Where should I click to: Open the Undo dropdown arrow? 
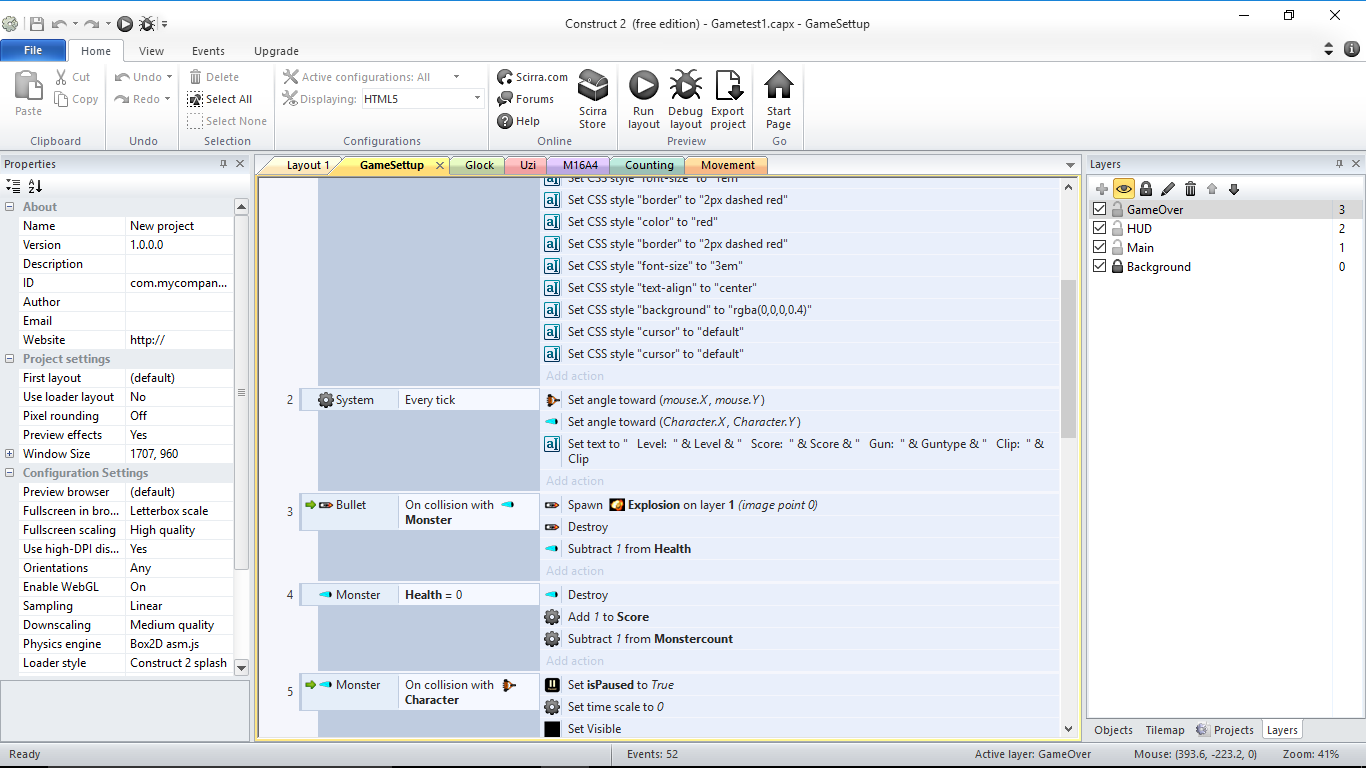pyautogui.click(x=169, y=77)
